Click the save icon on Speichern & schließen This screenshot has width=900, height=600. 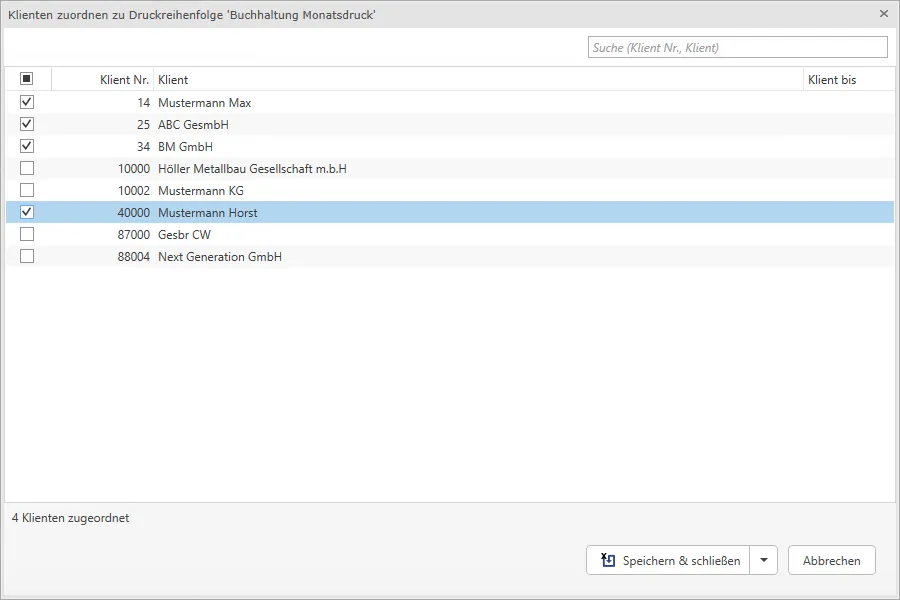[608, 560]
